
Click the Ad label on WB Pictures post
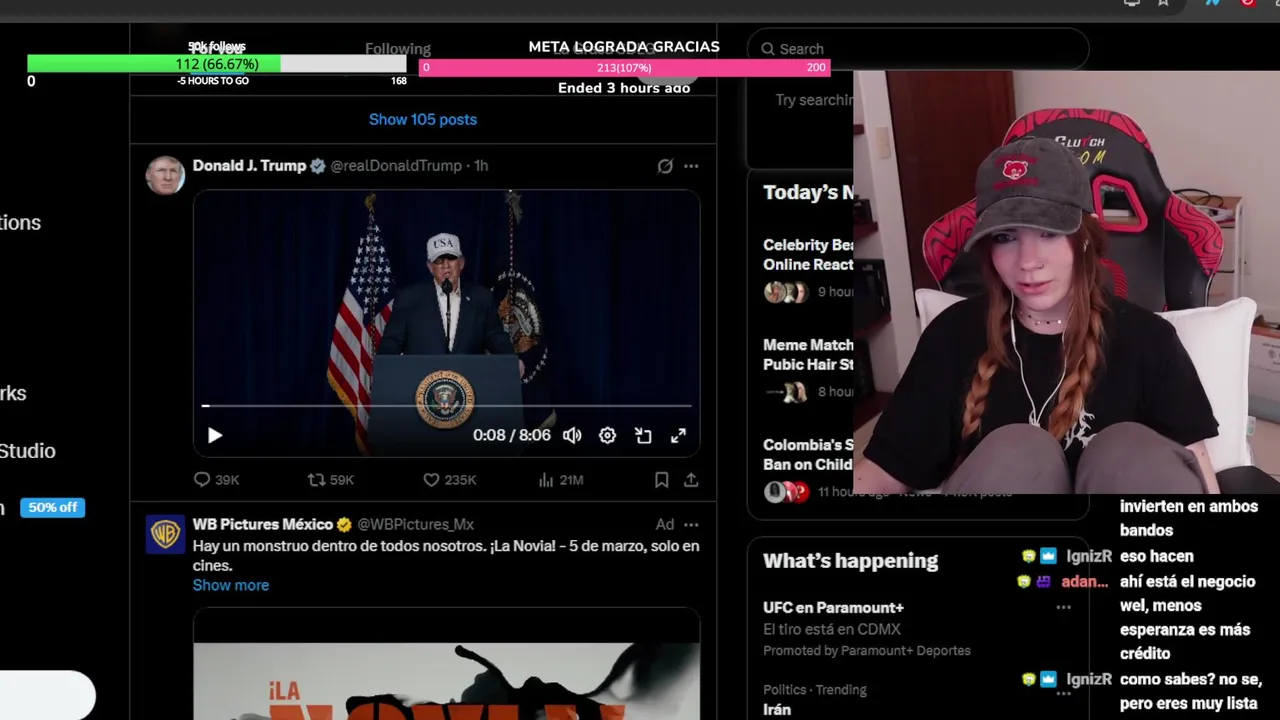click(665, 524)
